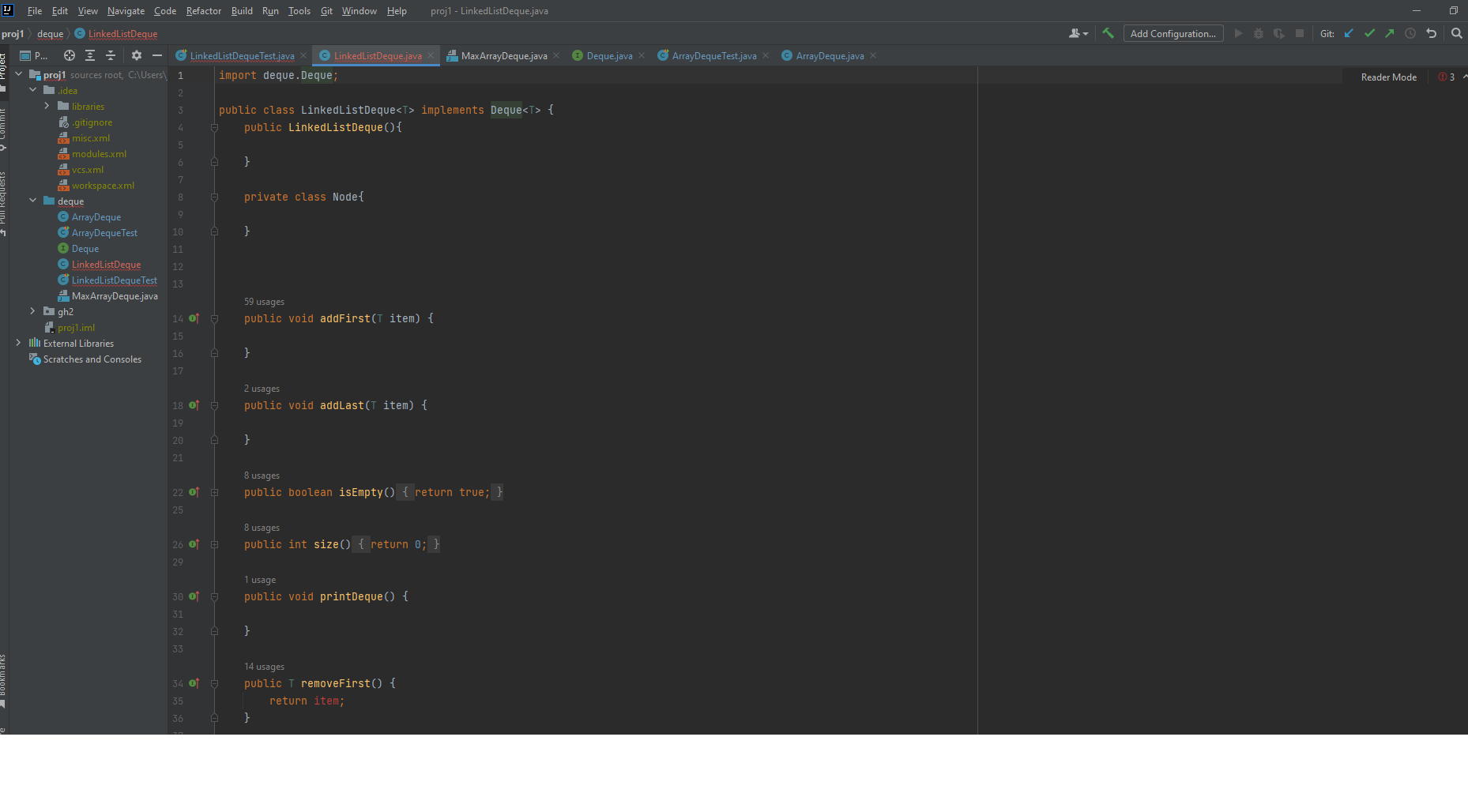Click the Git Commit checkmark icon
Screen dimensions: 1468x812
1369,33
